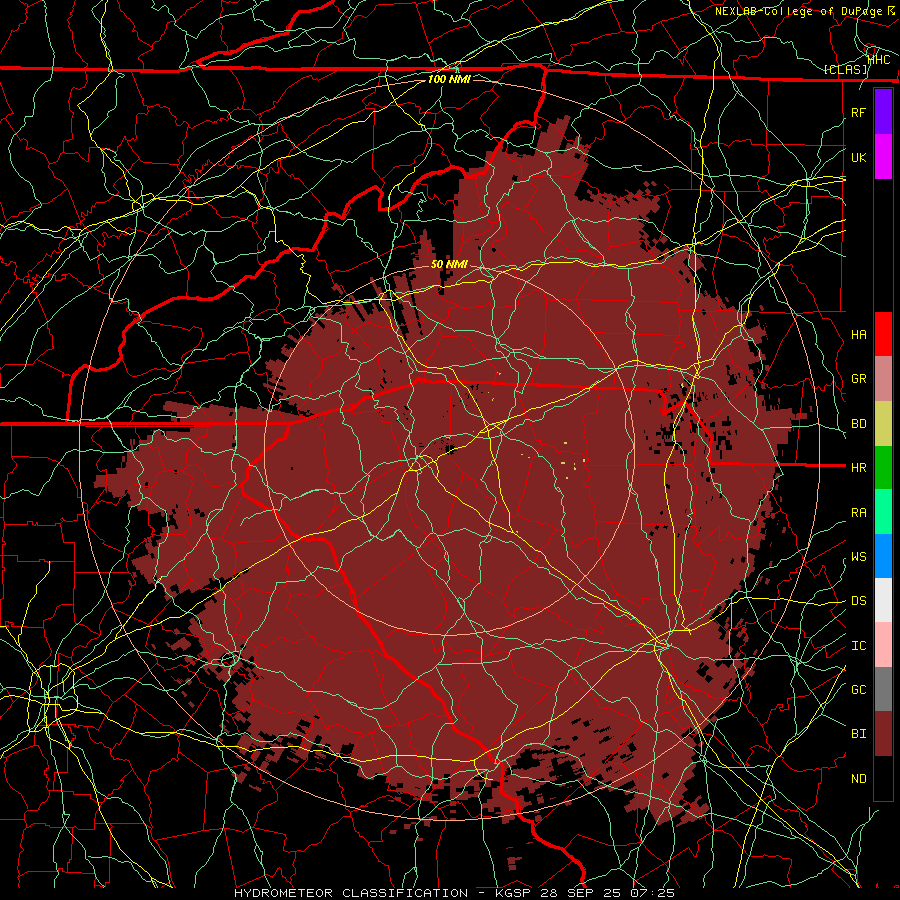The width and height of the screenshot is (900, 900).
Task: Click the blue WS legend color swatch
Action: 883,556
